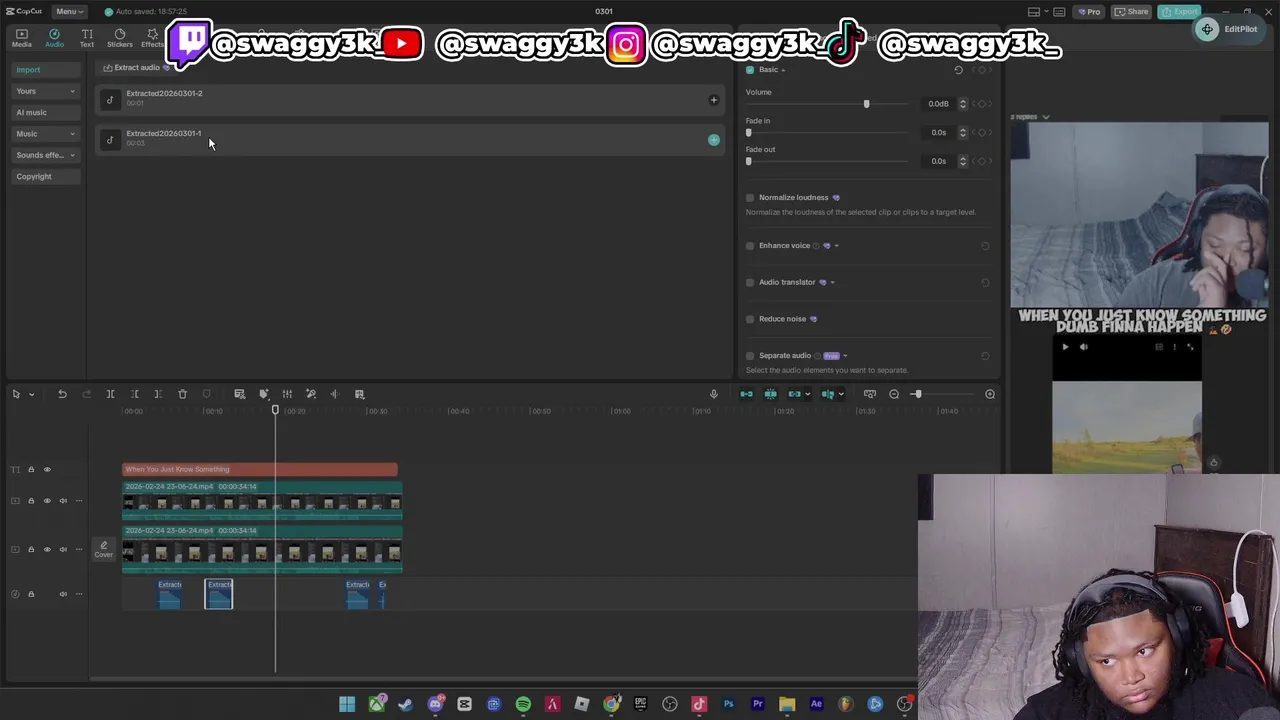The width and height of the screenshot is (1280, 720).
Task: Open the Media tab
Action: pyautogui.click(x=21, y=38)
